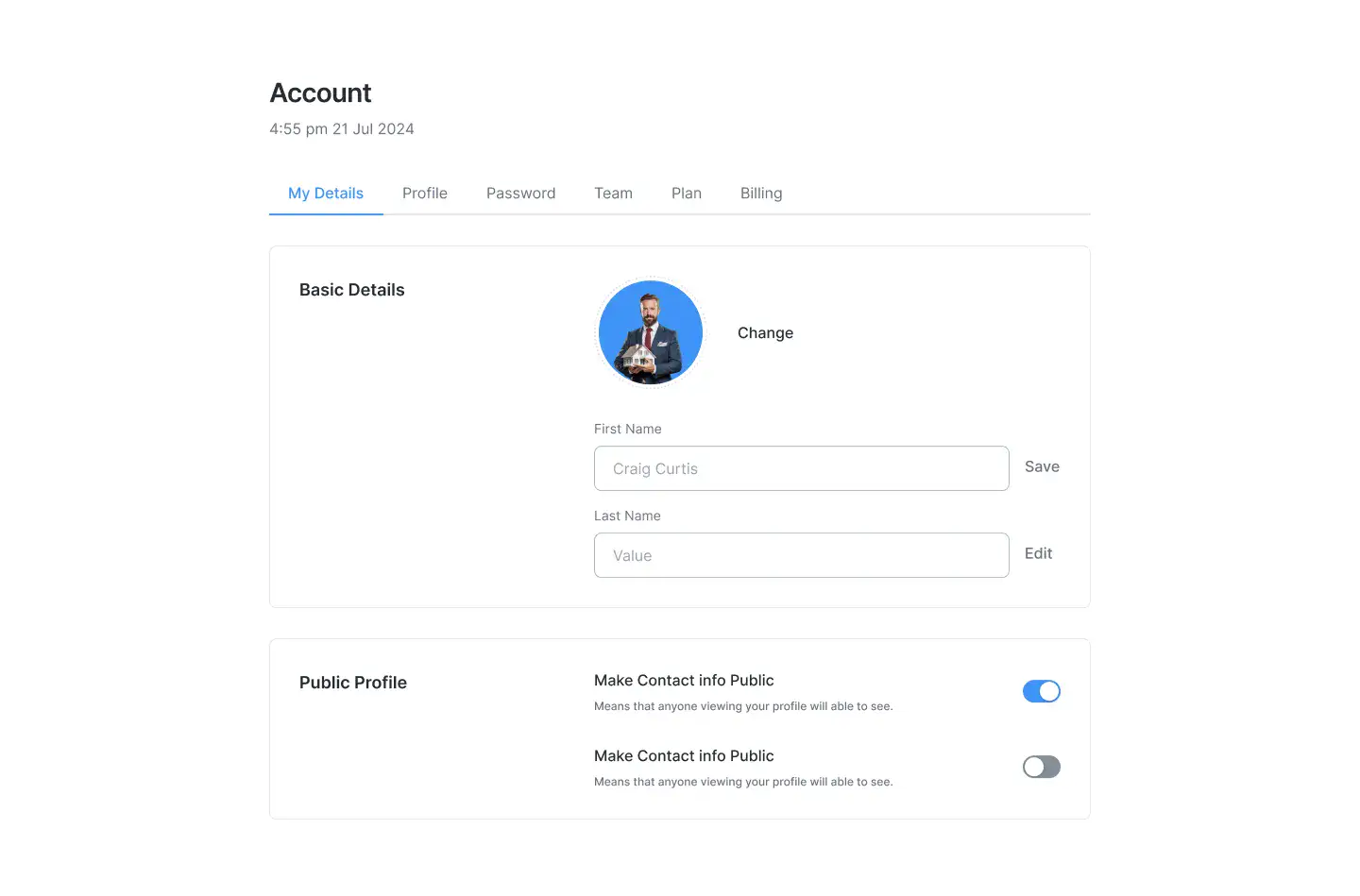
Task: Select the My Details tab
Action: pos(326,194)
